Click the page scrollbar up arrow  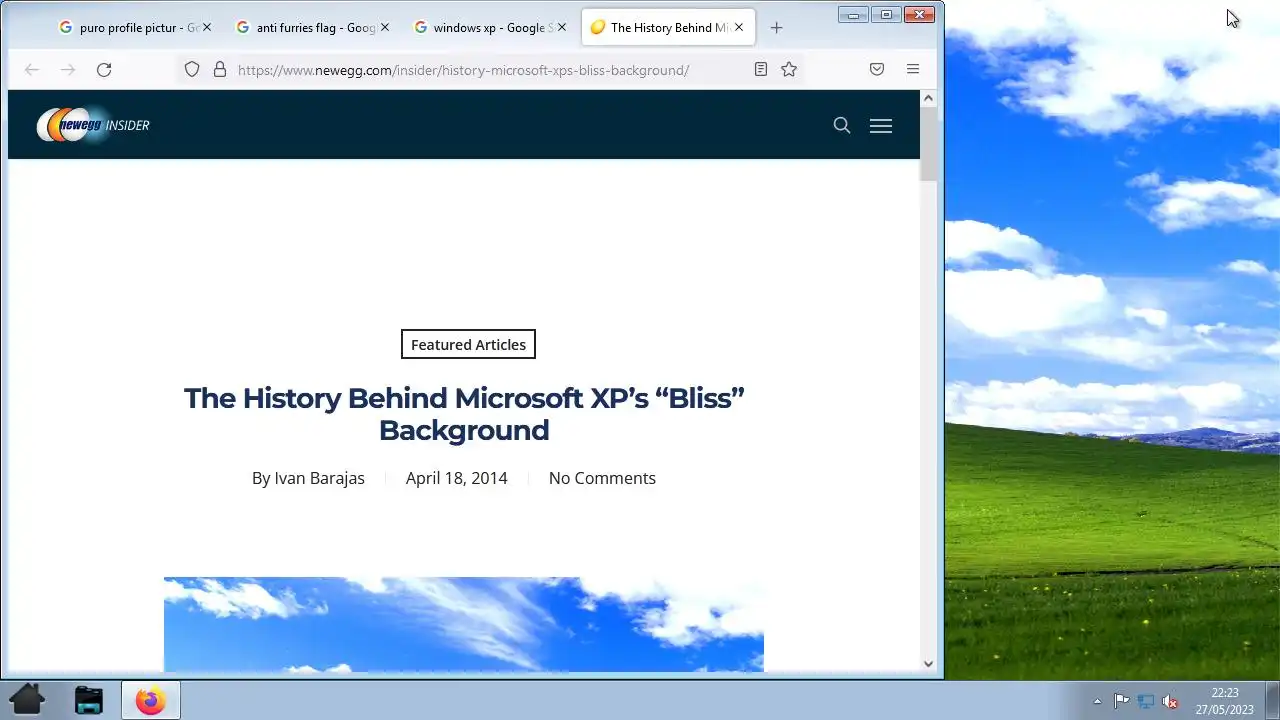coord(928,98)
